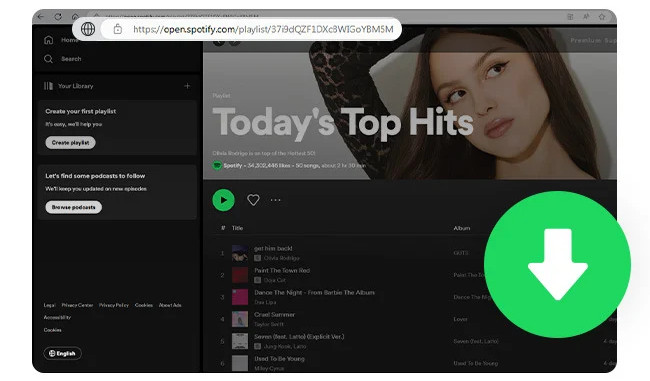Click the browser favorites star icon
This screenshot has height=381, width=650.
click(601, 17)
